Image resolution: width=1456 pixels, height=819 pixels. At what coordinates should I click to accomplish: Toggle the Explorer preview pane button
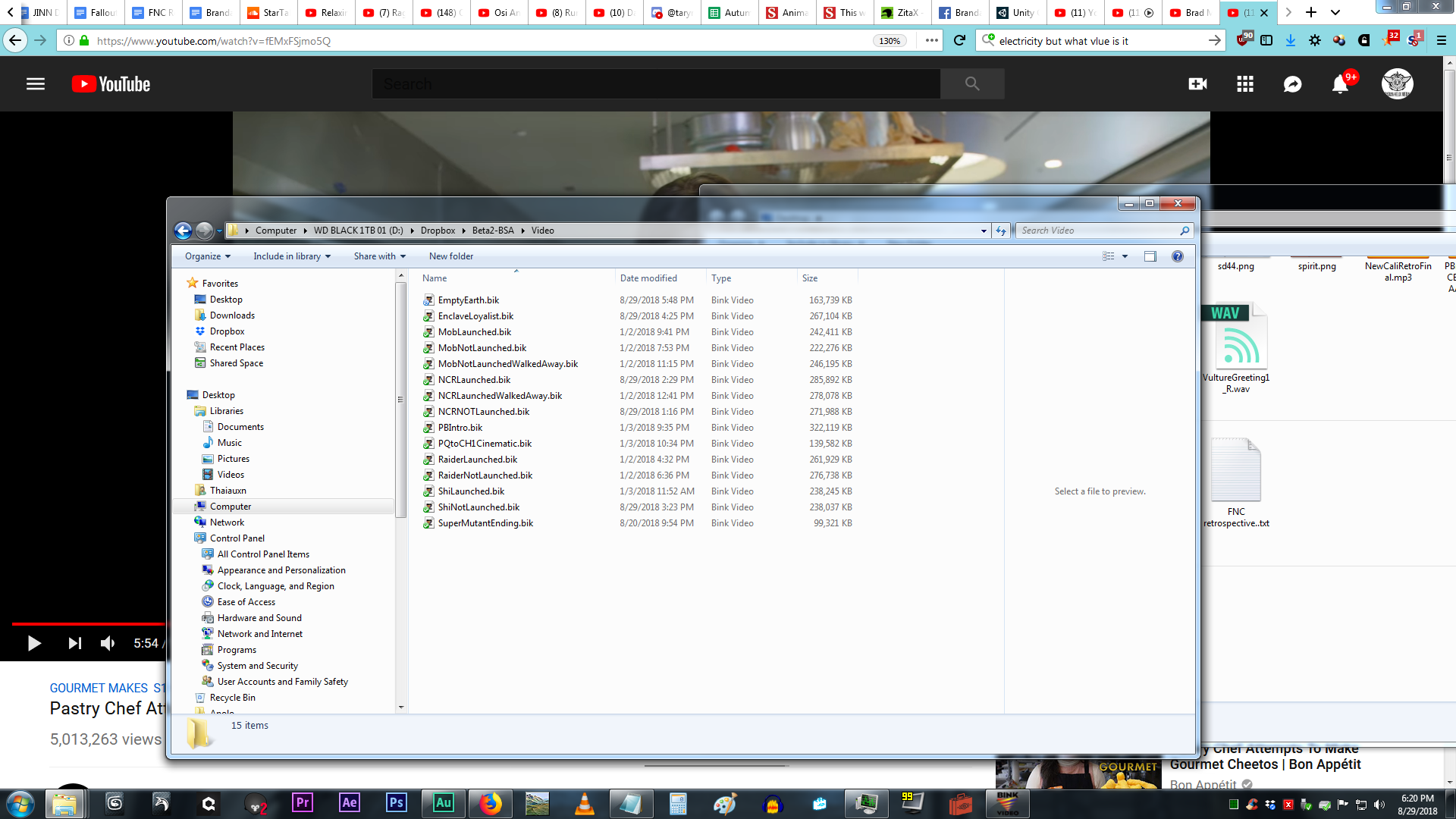[1150, 256]
